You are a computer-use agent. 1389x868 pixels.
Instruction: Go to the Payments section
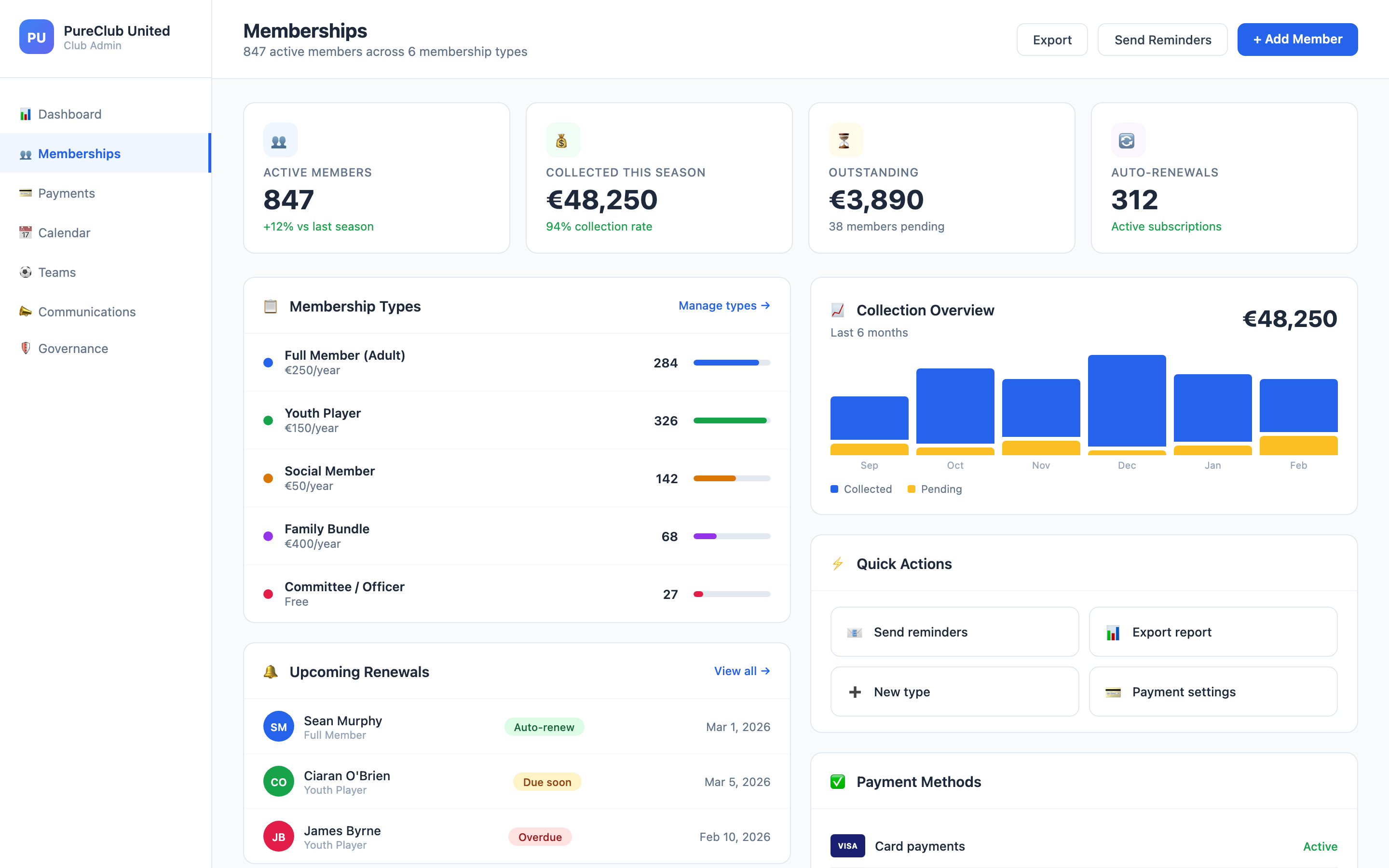(106, 193)
